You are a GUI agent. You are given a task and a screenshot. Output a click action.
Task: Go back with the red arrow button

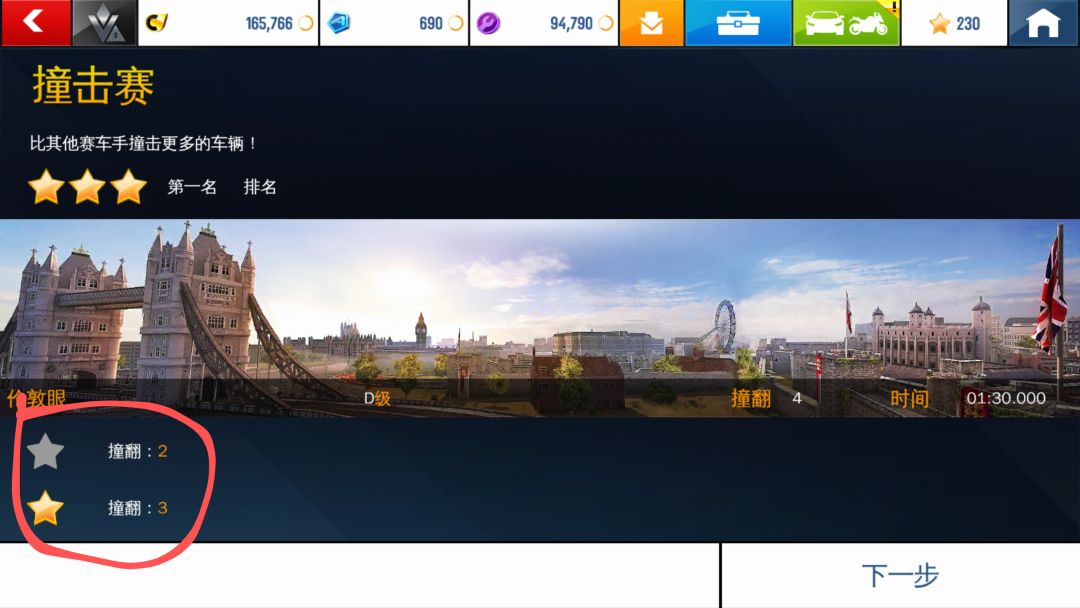coord(36,23)
